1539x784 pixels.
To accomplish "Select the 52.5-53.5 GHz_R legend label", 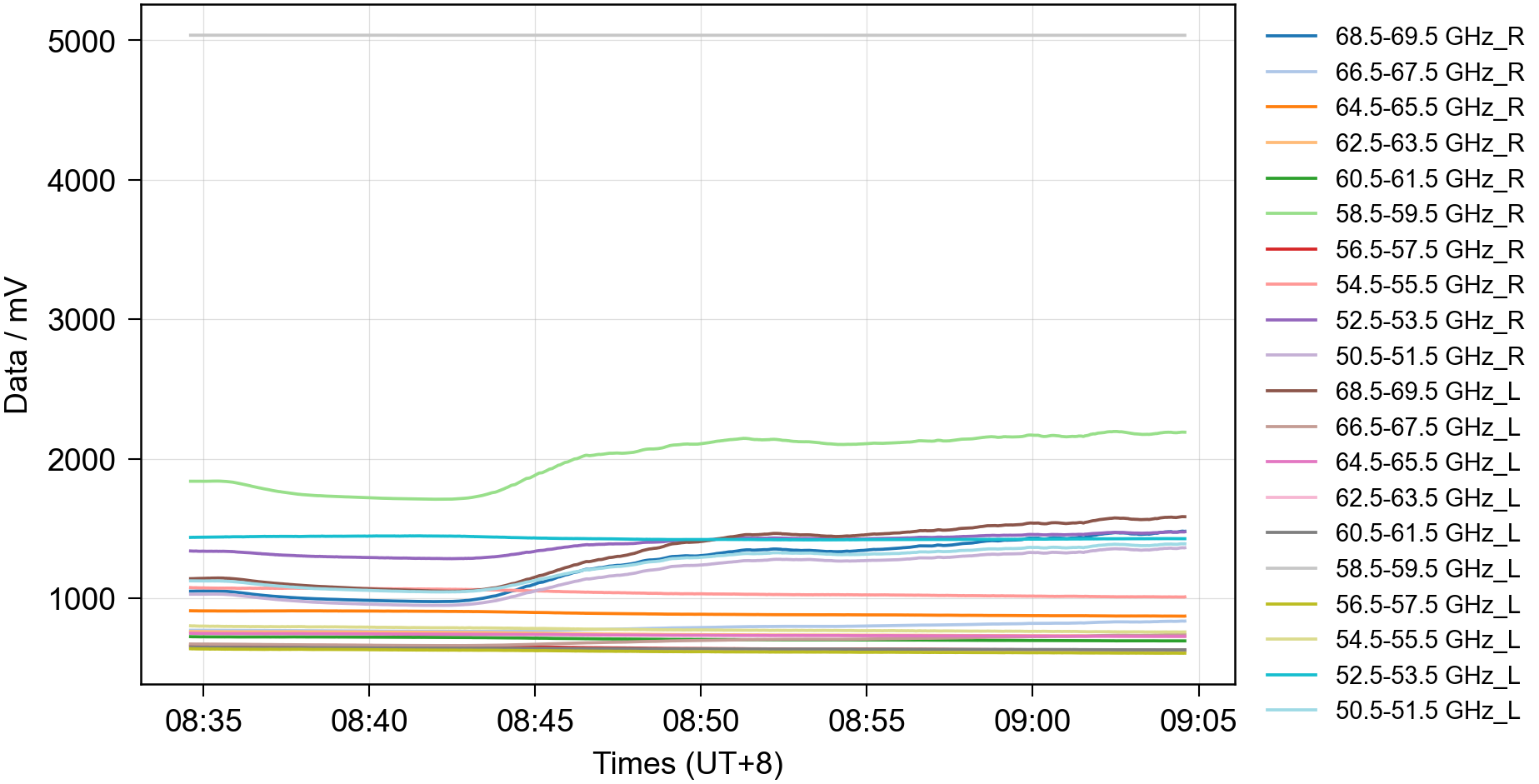I will (x=1429, y=321).
